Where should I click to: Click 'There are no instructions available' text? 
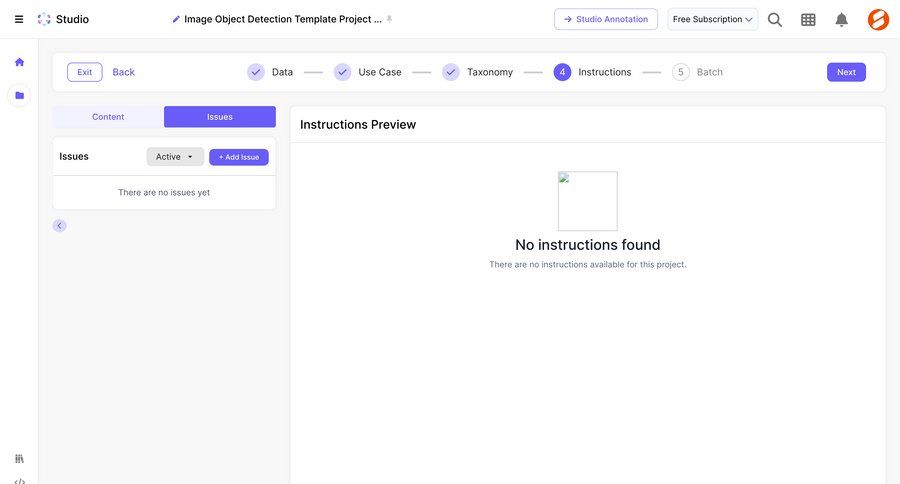(x=588, y=265)
